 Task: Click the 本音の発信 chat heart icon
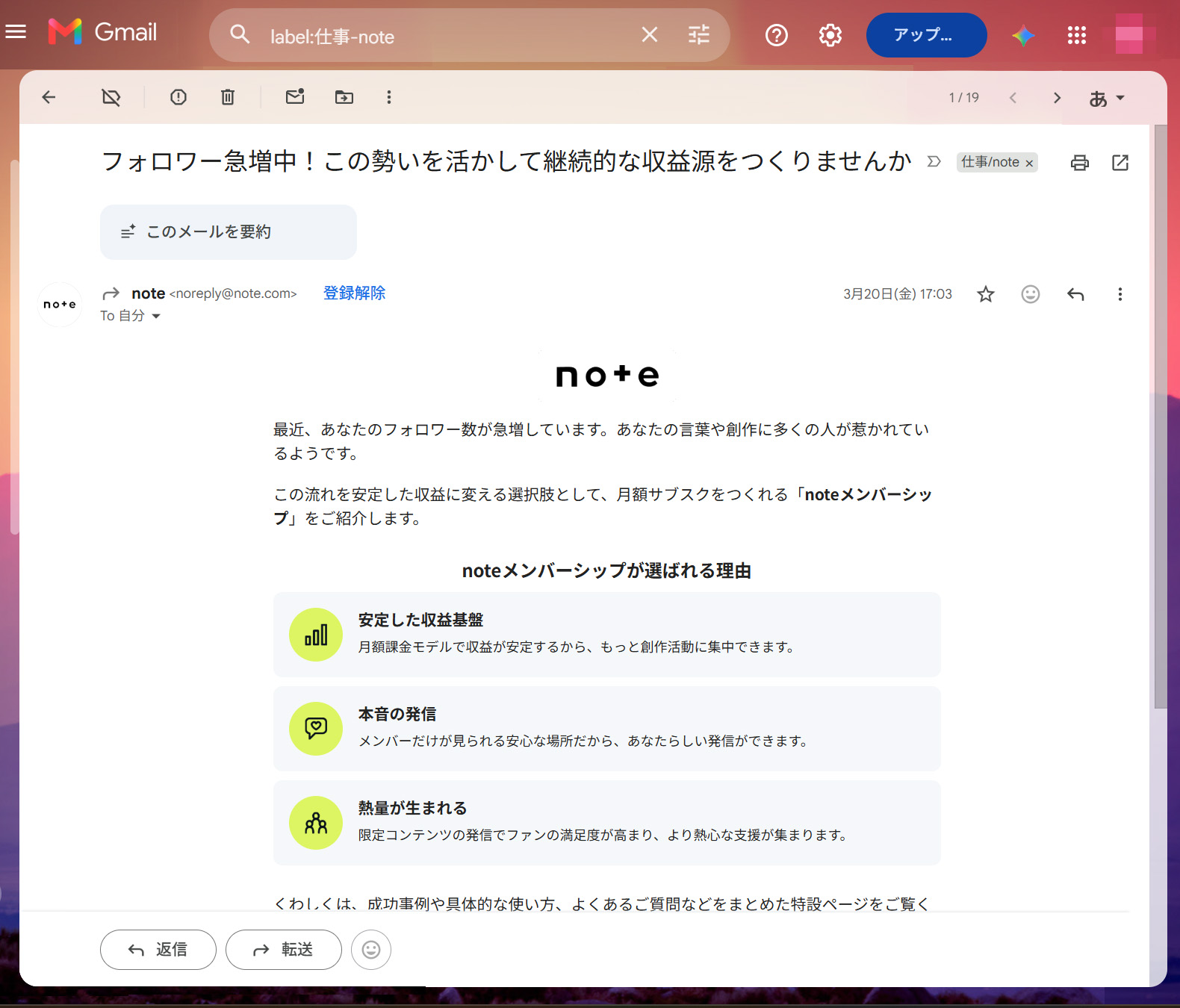point(316,729)
